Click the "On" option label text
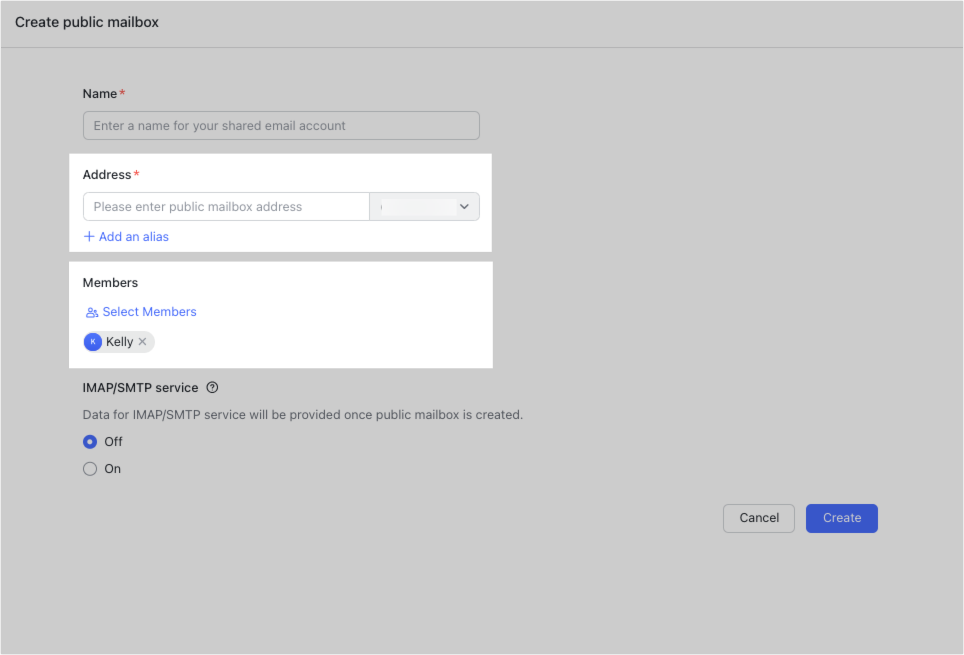The image size is (964, 655). coord(113,469)
